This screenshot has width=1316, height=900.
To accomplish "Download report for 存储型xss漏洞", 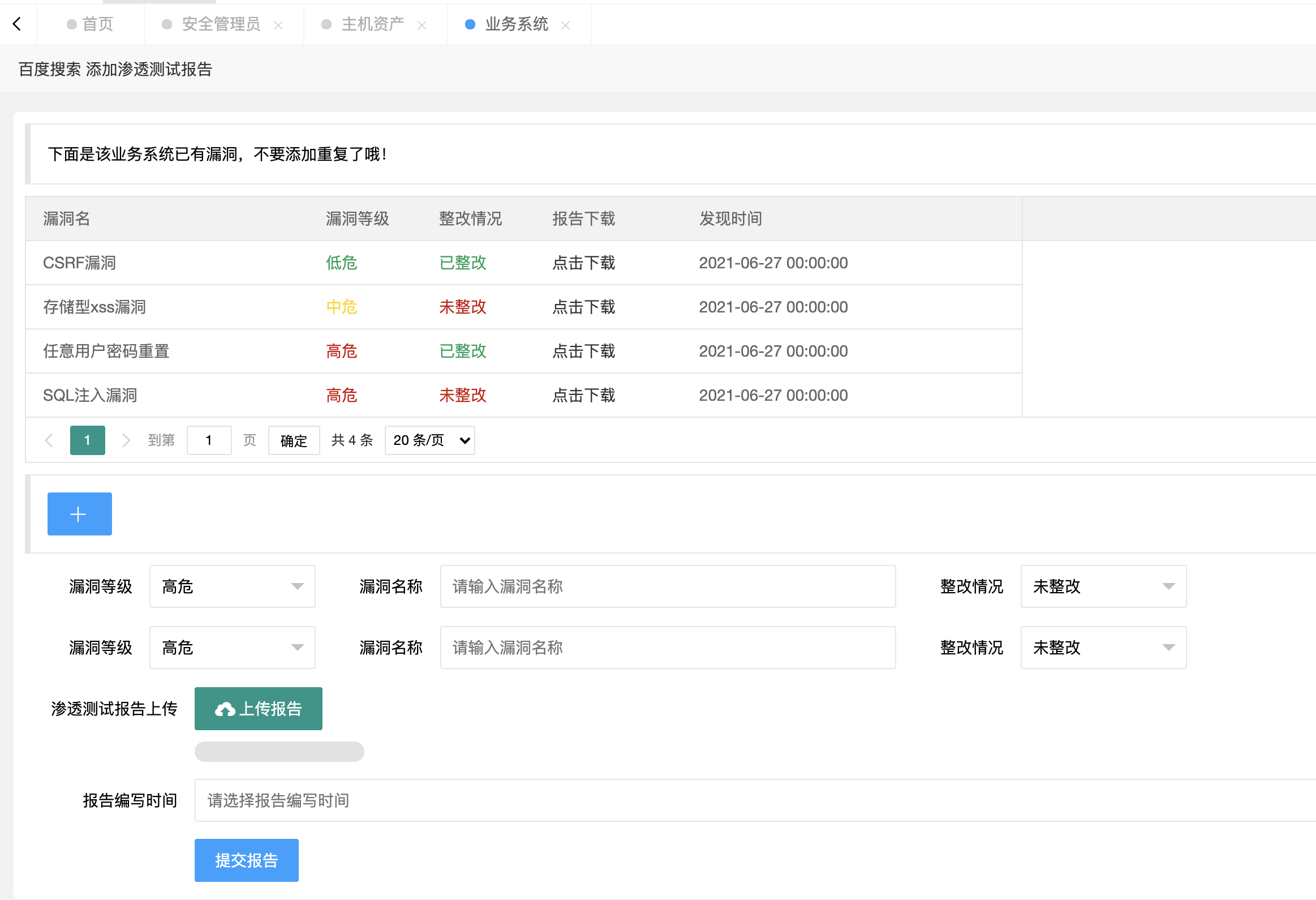I will pos(584,307).
